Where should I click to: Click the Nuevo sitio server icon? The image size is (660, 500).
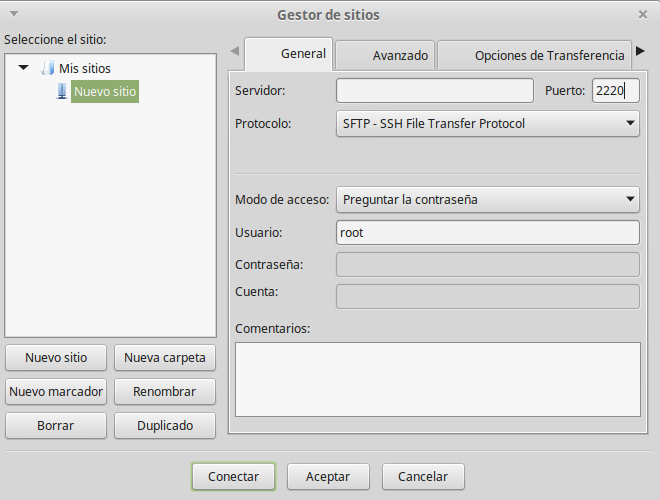(62, 92)
